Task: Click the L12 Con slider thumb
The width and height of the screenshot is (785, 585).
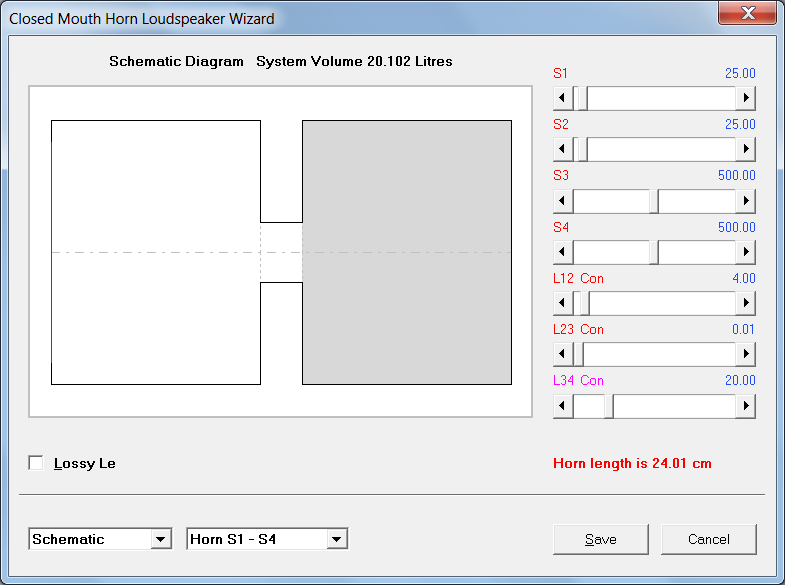Action: [x=584, y=303]
